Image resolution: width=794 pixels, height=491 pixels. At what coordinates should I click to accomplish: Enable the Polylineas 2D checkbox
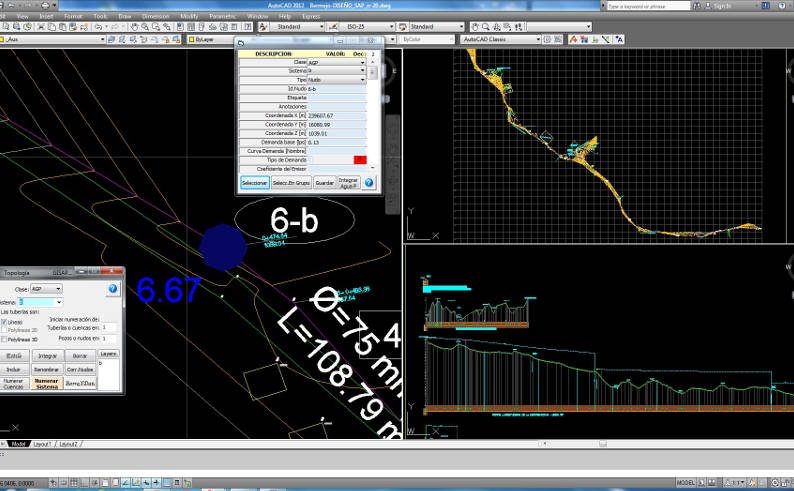[4, 330]
